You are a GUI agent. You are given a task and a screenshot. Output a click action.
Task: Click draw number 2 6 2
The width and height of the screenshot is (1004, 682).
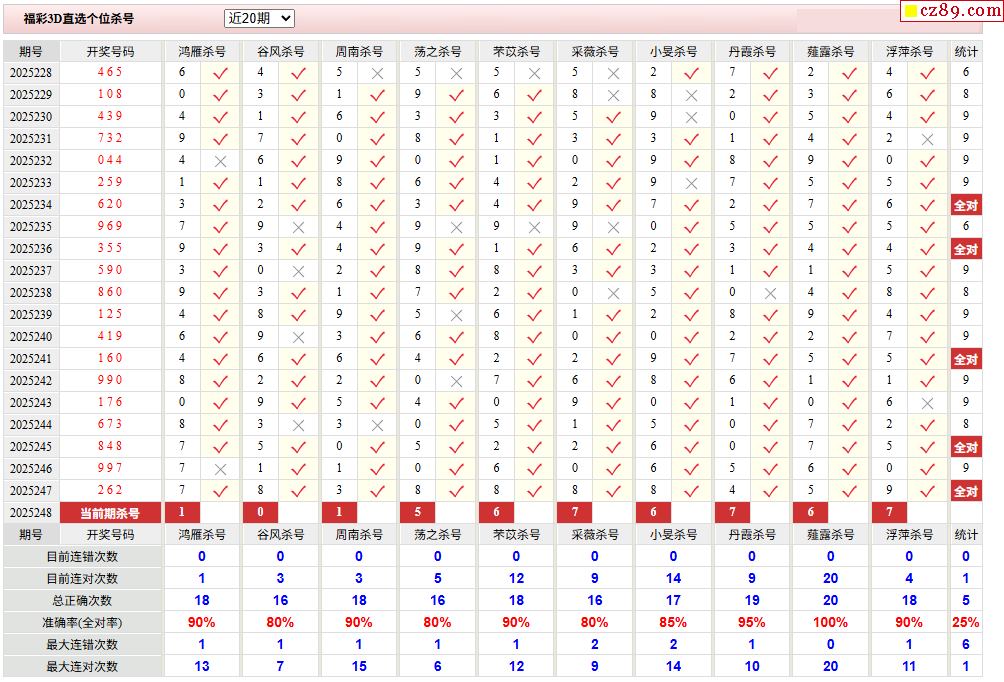coord(110,490)
